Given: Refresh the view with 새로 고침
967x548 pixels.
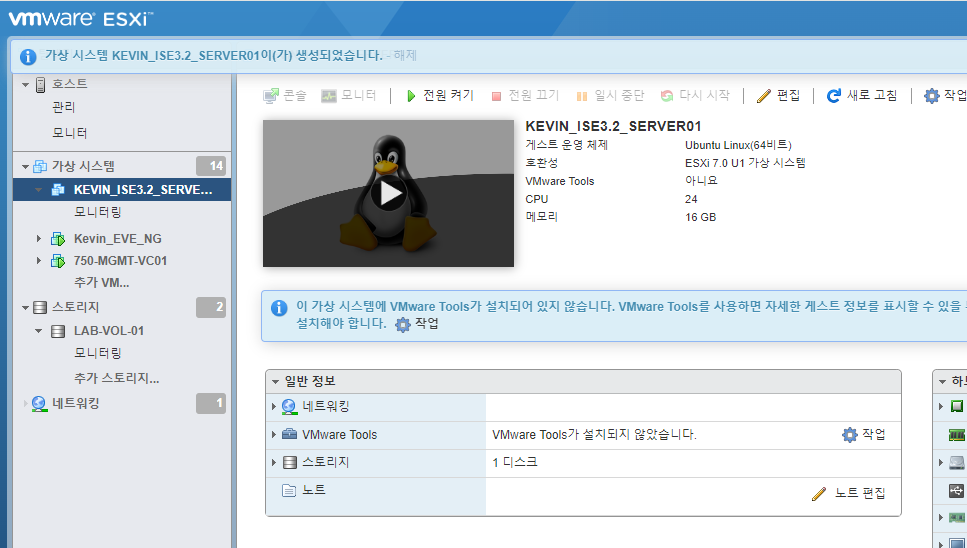Looking at the screenshot, I should coord(862,96).
